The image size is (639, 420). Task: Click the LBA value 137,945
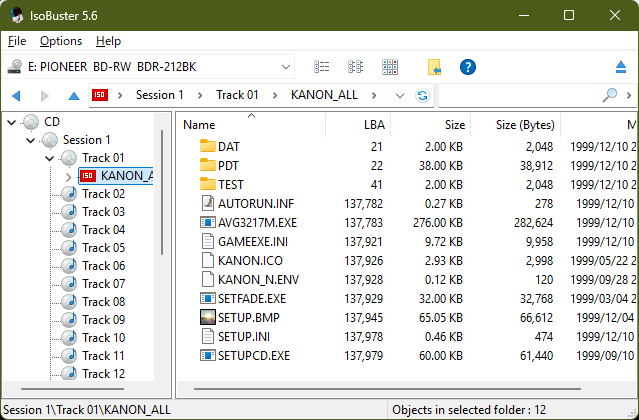(364, 317)
